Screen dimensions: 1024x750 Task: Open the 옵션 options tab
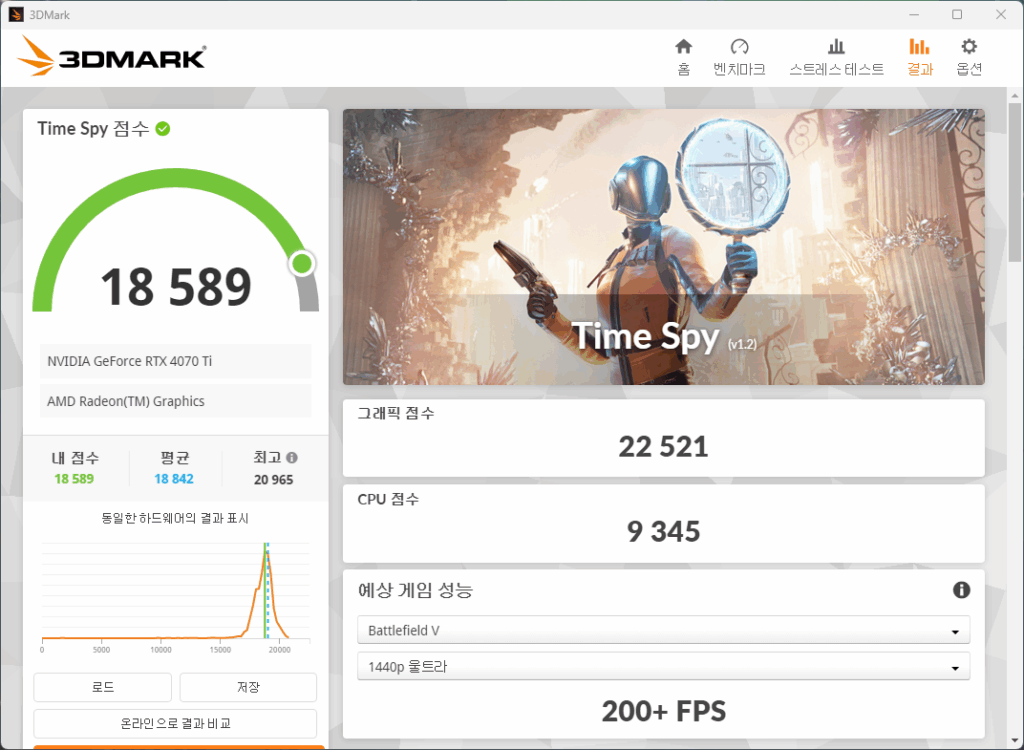tap(968, 57)
